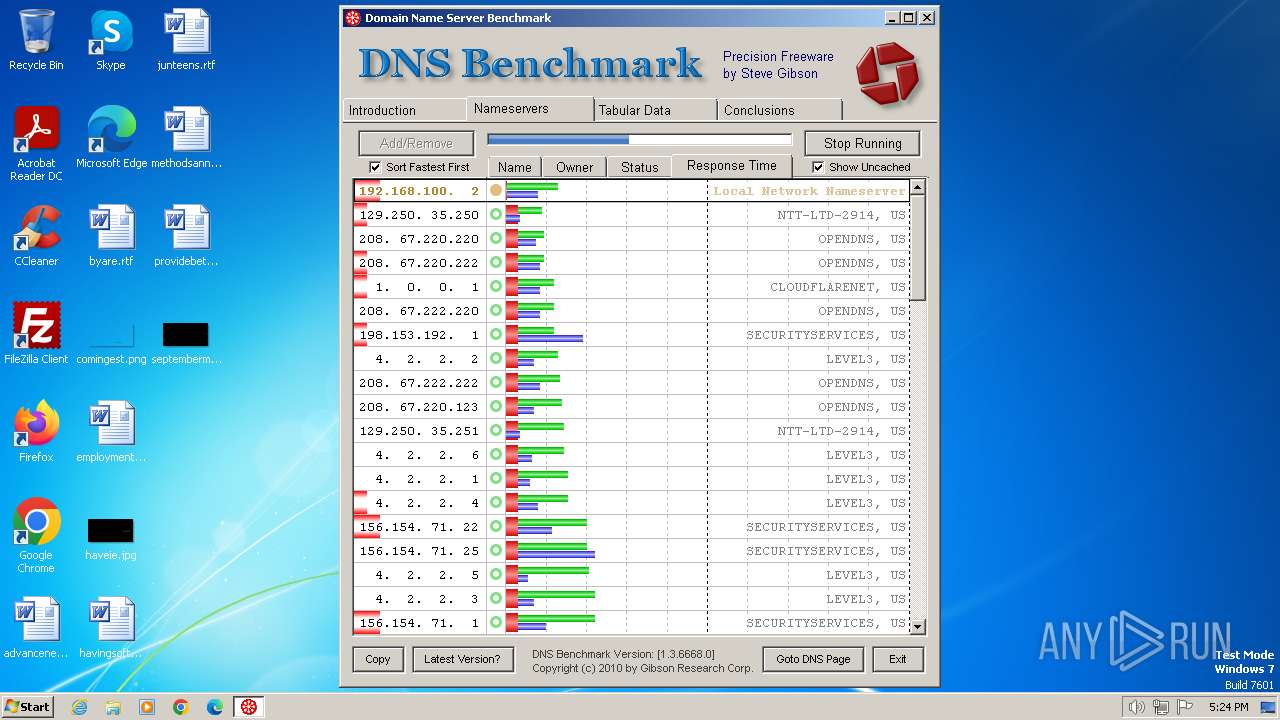Click the GRC red logo in DNS Benchmark
This screenshot has height=720, width=1280.
tap(887, 73)
